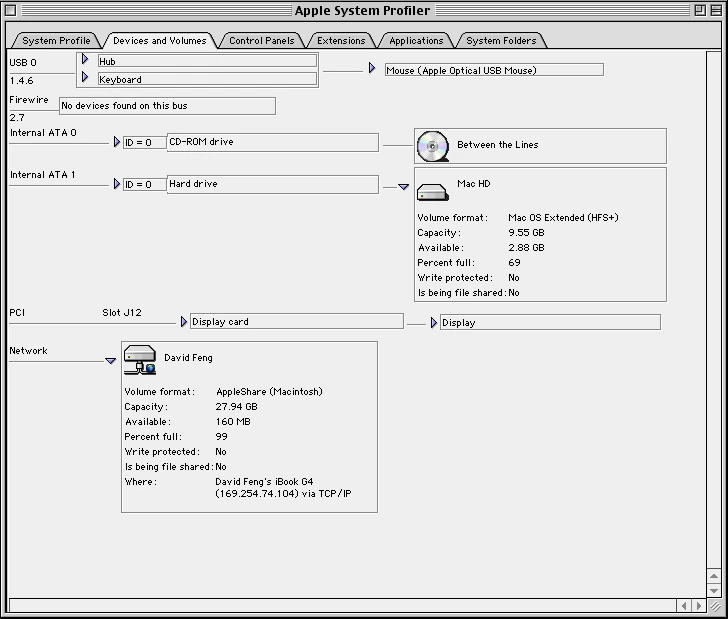This screenshot has height=619, width=728.
Task: Select the Hub device row
Action: (x=208, y=61)
